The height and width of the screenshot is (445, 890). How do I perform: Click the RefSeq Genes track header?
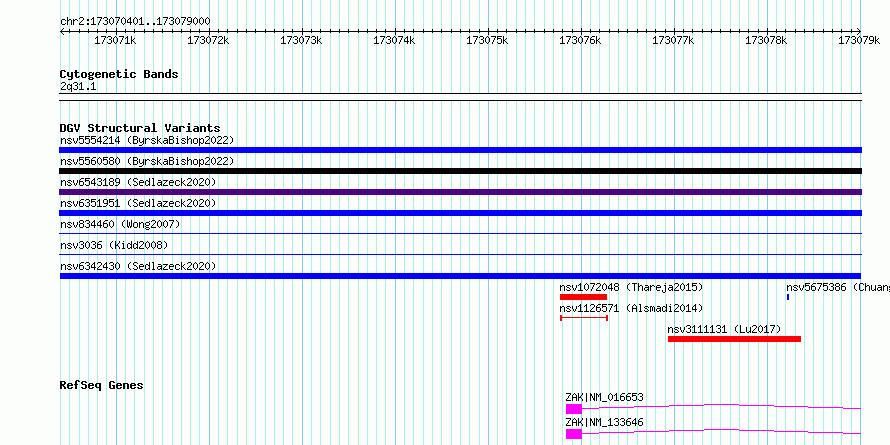pyautogui.click(x=101, y=385)
